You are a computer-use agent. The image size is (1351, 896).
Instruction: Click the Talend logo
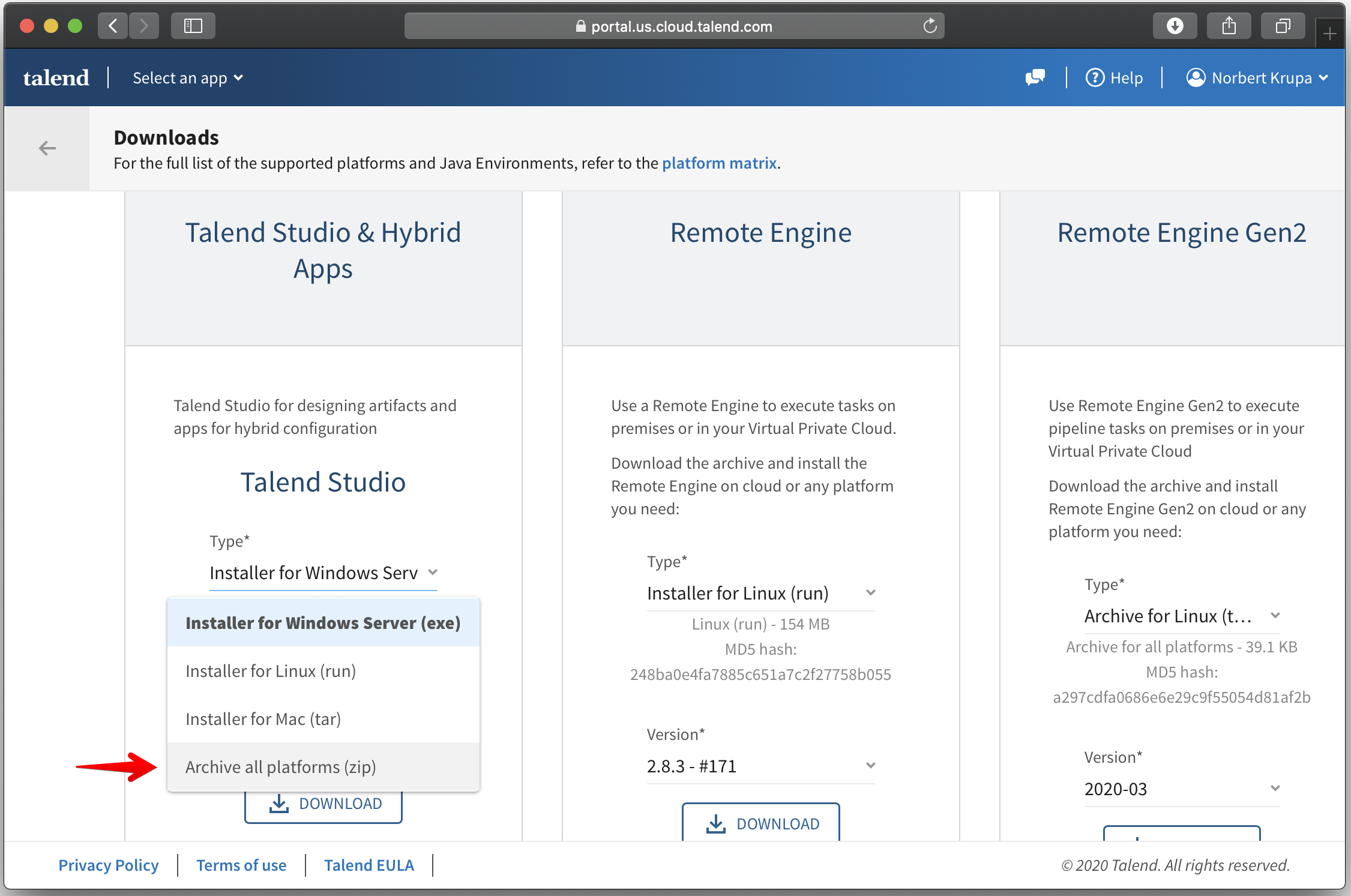[x=56, y=77]
